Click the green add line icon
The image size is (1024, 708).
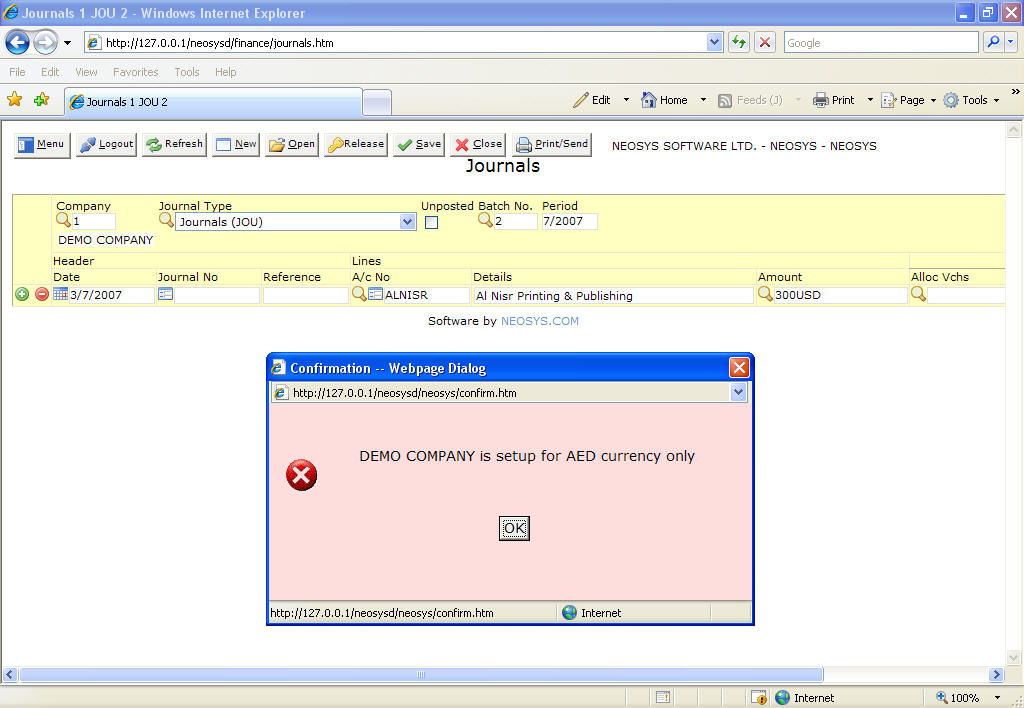tap(22, 295)
